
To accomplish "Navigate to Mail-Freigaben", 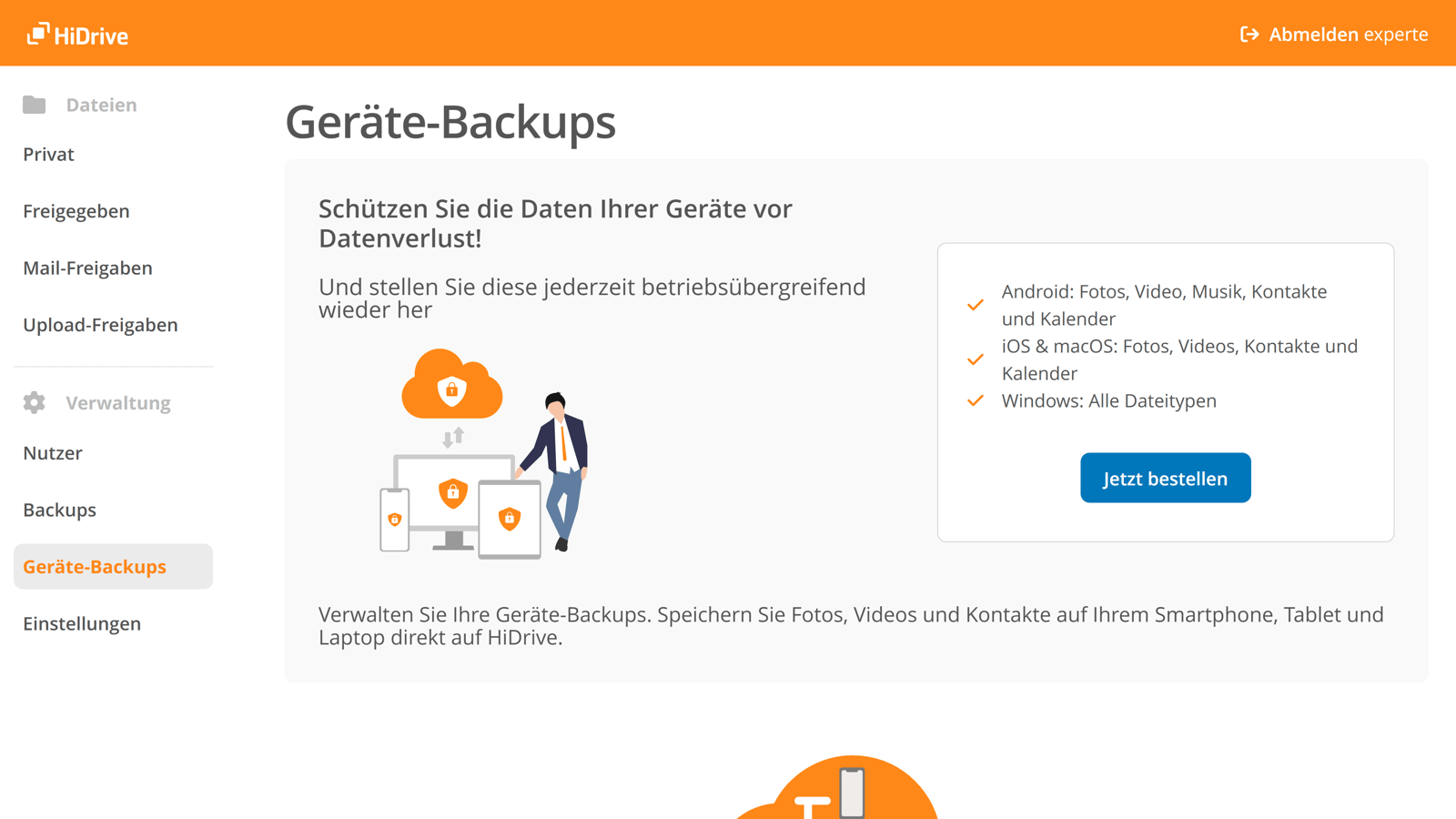I will click(x=87, y=268).
